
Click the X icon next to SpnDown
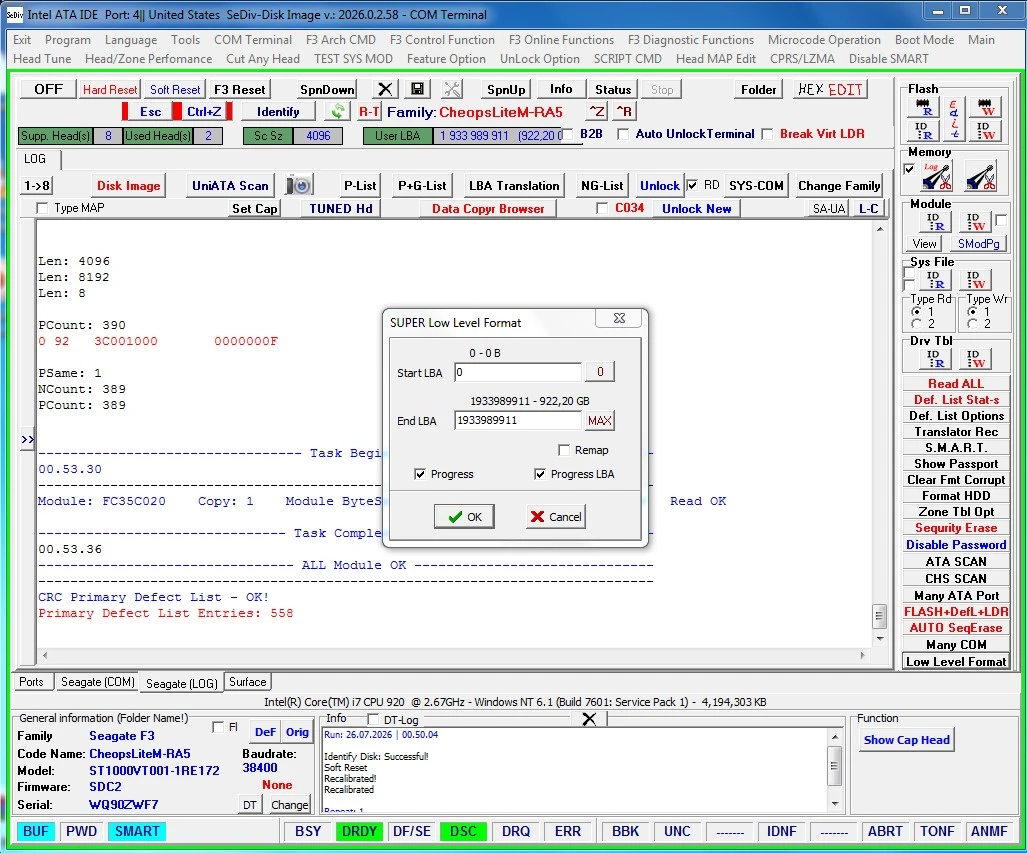385,89
